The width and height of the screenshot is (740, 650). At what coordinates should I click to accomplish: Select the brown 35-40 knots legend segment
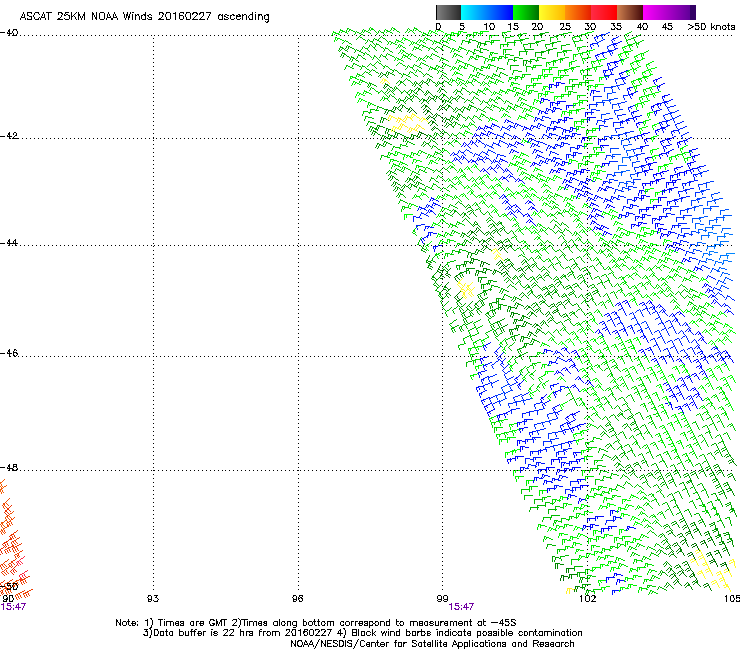[630, 12]
